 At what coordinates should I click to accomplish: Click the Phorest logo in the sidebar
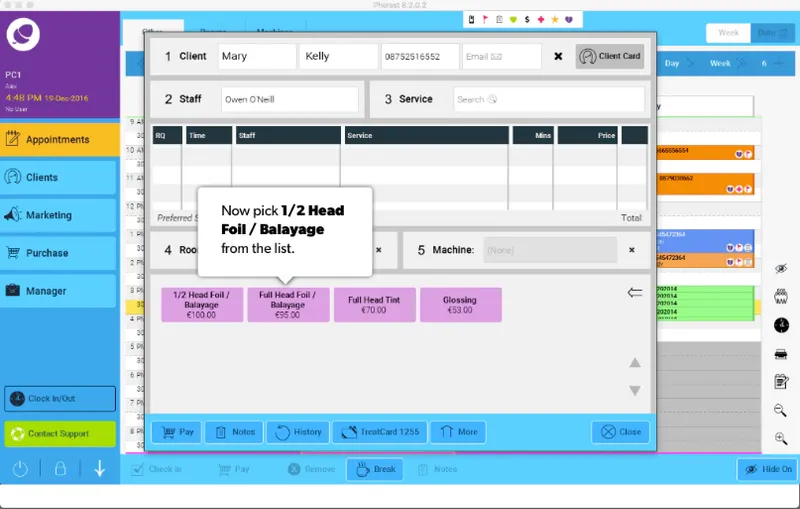click(x=23, y=34)
